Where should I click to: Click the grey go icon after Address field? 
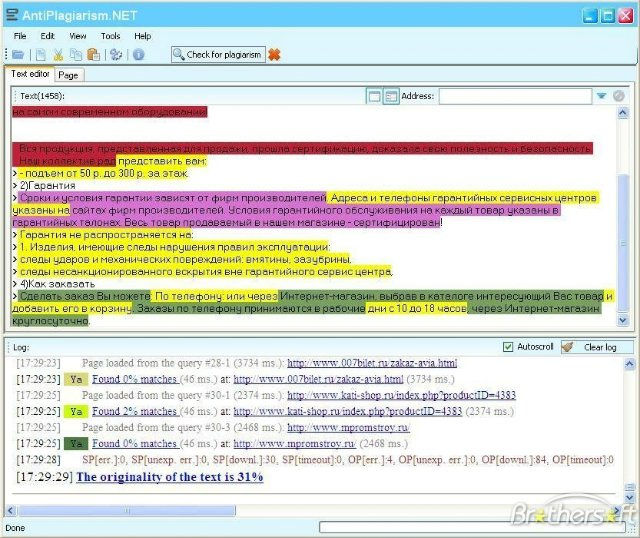tap(619, 96)
